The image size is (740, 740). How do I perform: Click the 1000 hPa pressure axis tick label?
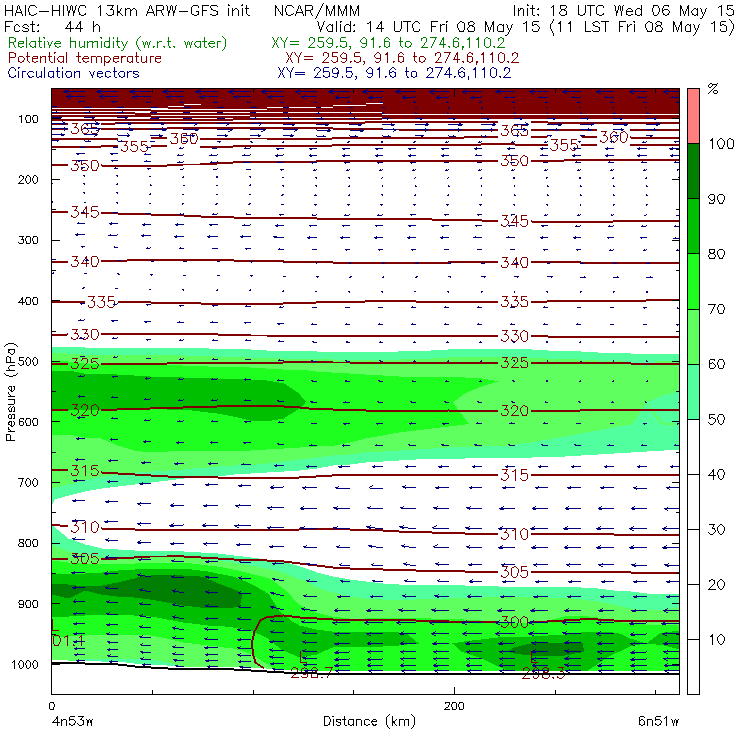(25, 664)
